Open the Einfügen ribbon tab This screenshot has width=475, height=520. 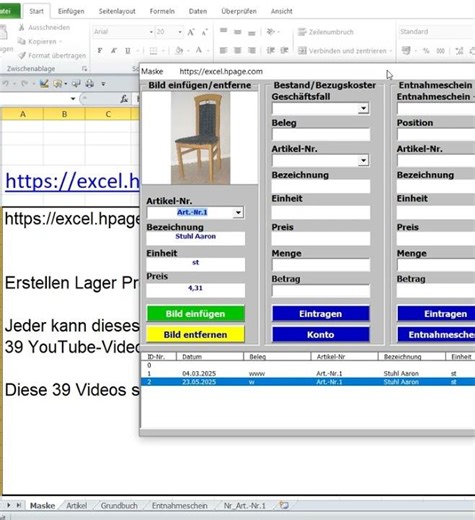pos(71,11)
